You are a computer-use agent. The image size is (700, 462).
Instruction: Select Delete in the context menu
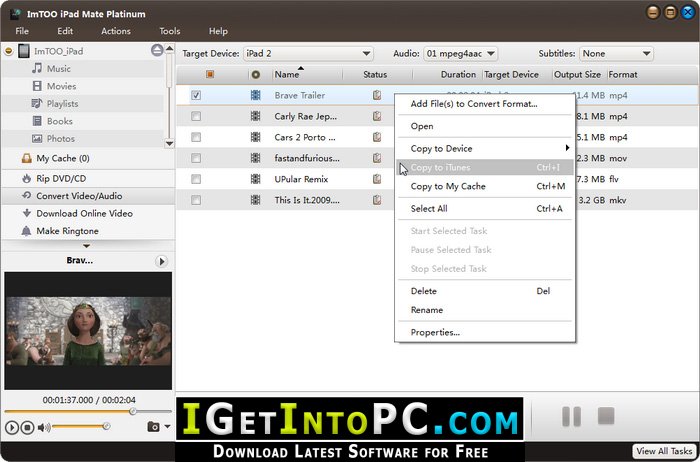485,291
